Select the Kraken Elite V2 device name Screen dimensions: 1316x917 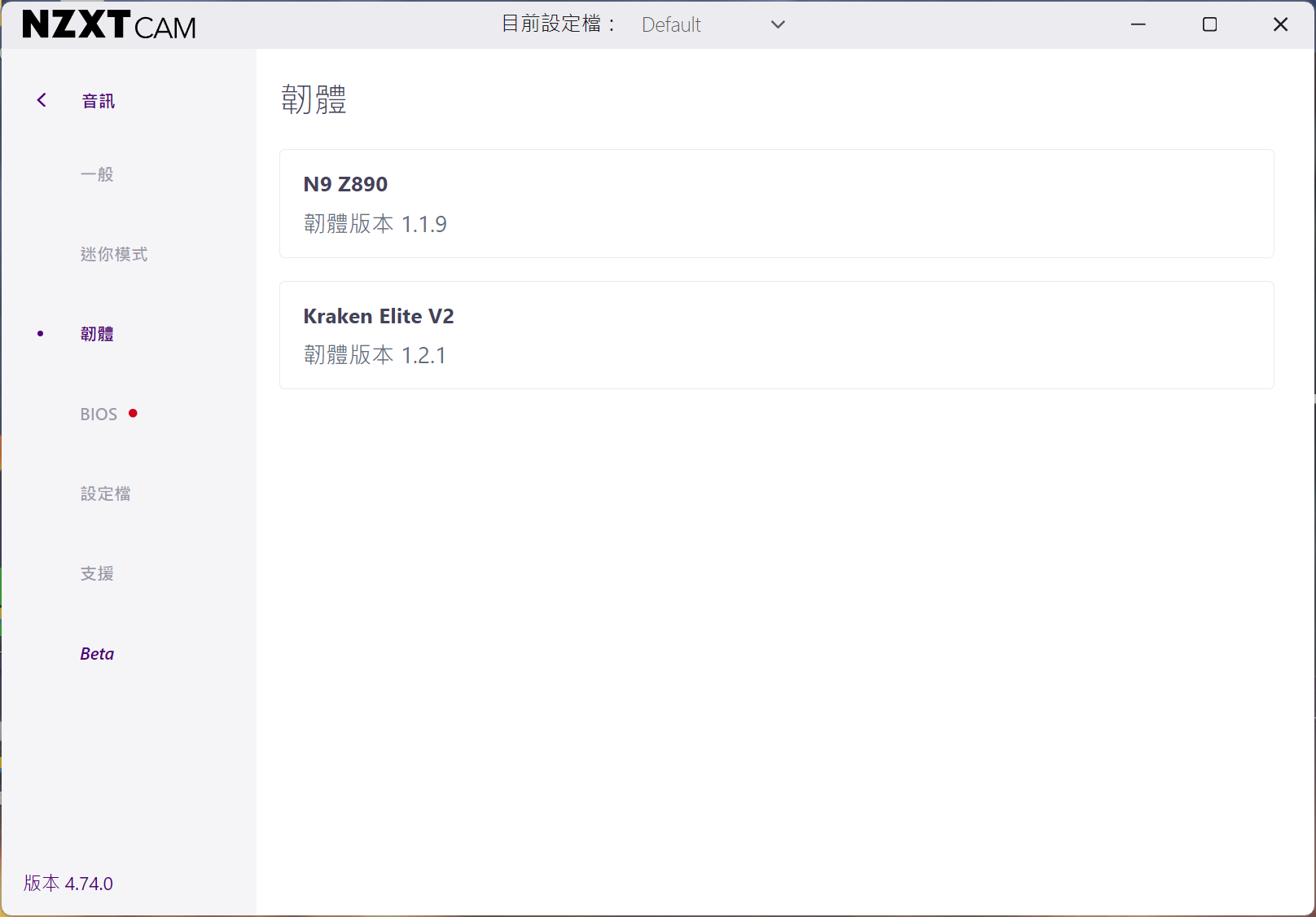point(379,316)
